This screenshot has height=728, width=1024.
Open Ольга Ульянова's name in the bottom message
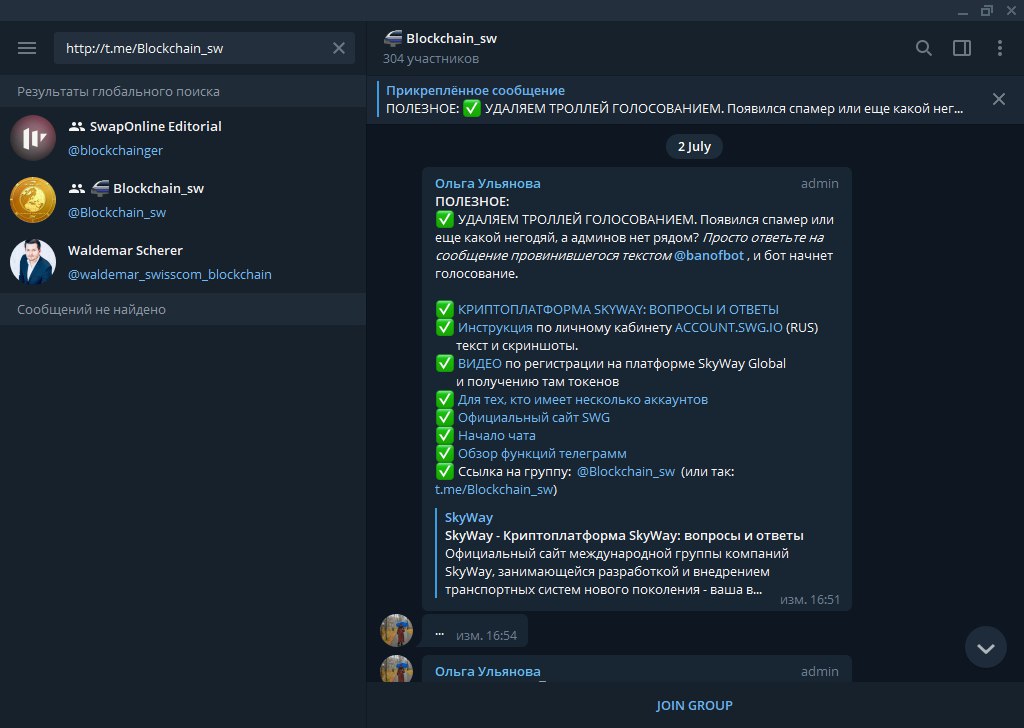(x=488, y=671)
